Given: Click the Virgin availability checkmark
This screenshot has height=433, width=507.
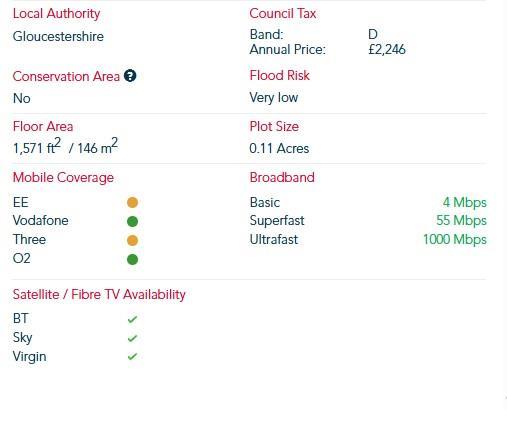Looking at the screenshot, I should click(x=132, y=357).
